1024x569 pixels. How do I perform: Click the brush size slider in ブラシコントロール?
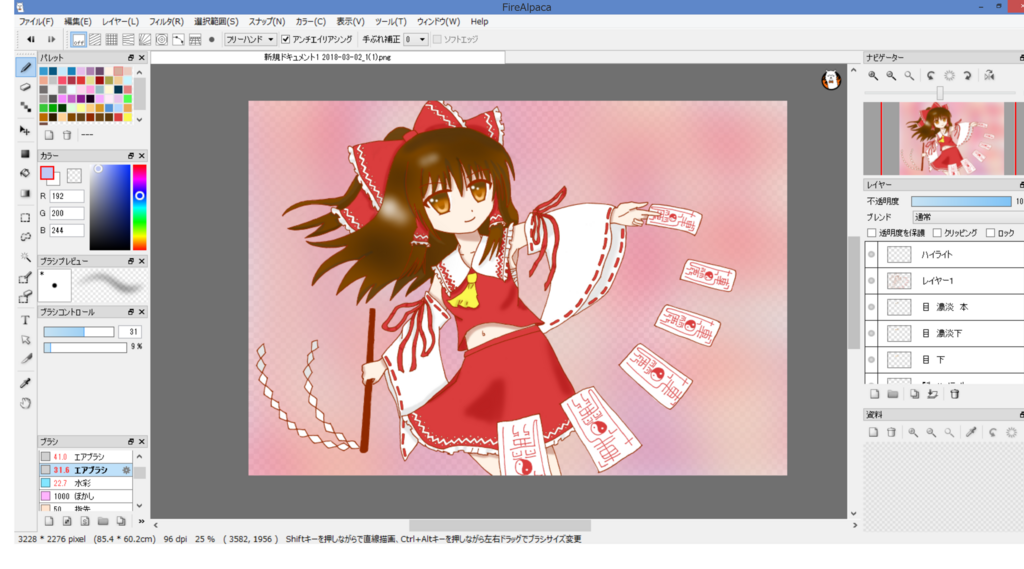coord(79,332)
